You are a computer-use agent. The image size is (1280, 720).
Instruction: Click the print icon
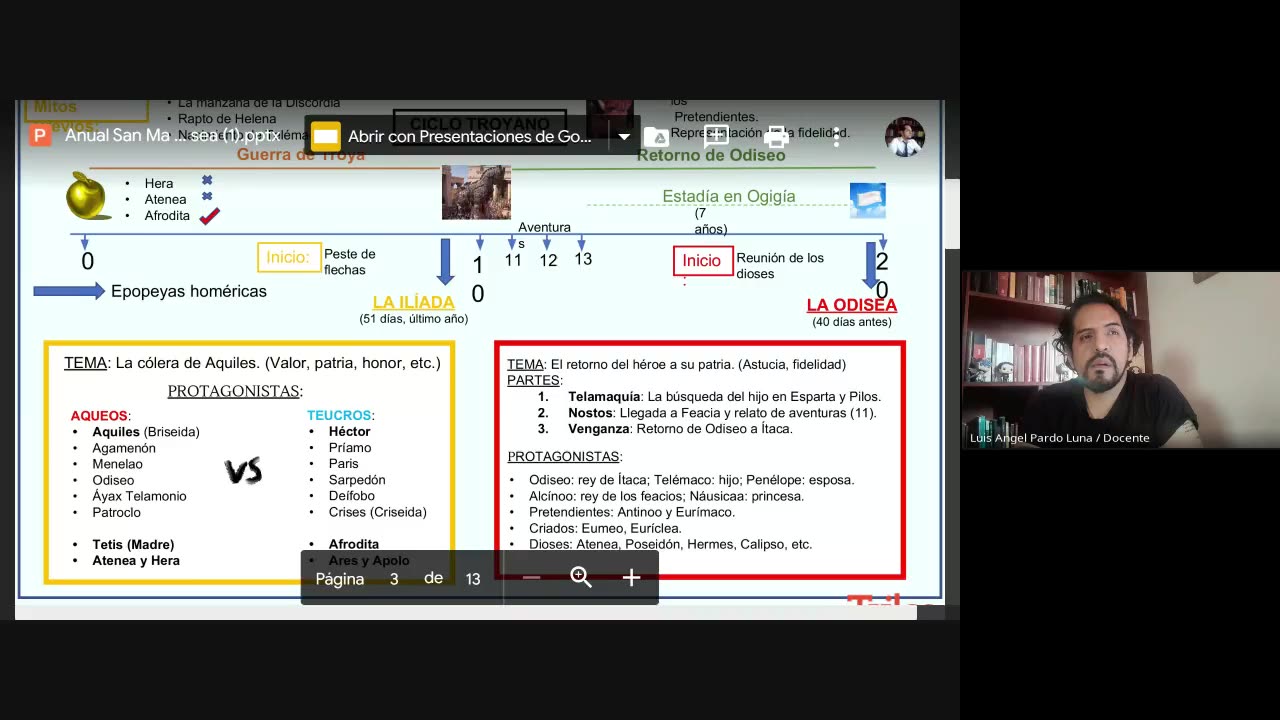[776, 137]
